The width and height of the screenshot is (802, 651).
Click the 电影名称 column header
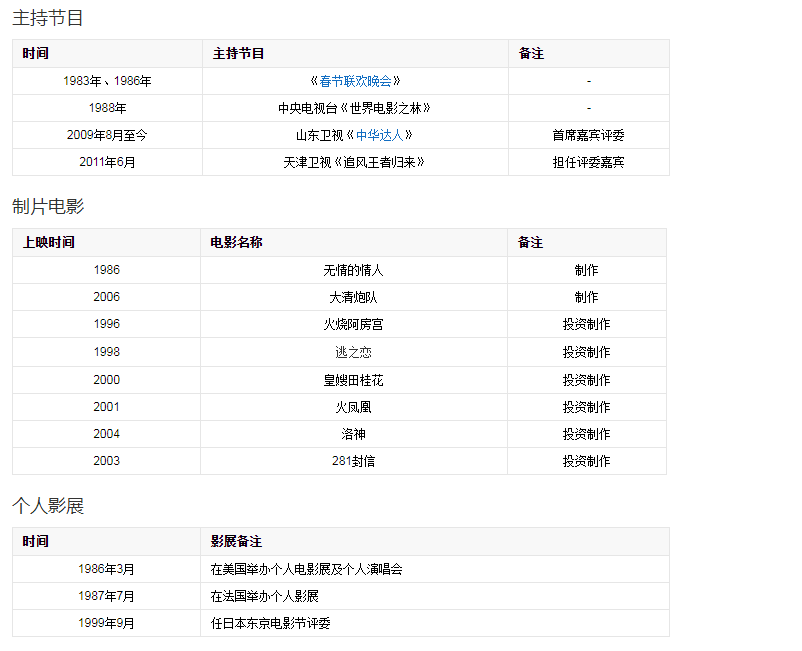(237, 243)
